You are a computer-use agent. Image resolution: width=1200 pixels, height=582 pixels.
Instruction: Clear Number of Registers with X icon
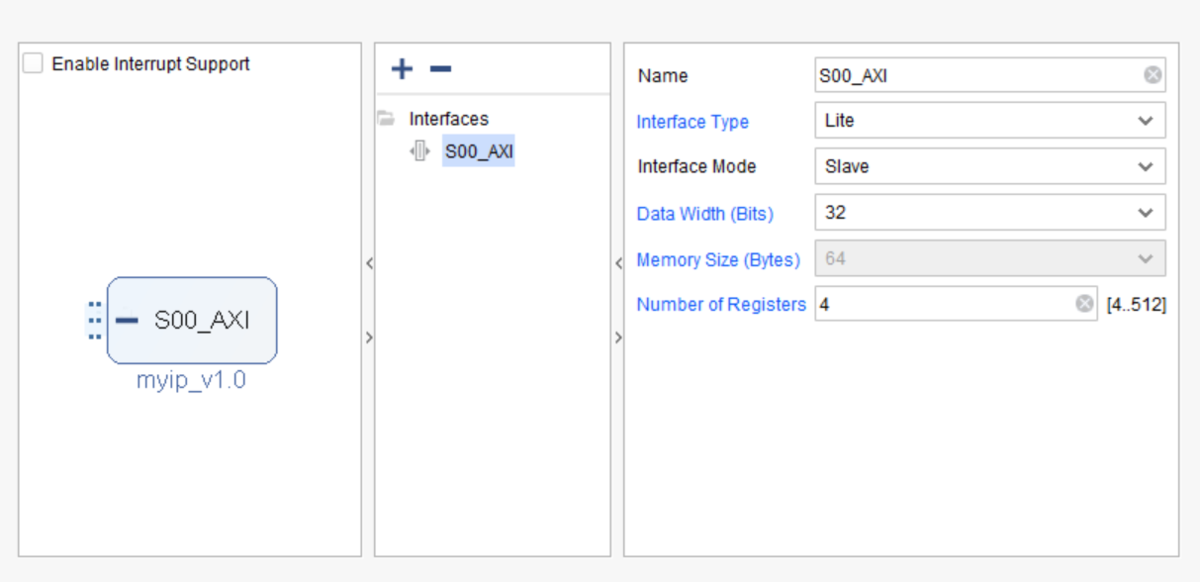coord(1085,304)
